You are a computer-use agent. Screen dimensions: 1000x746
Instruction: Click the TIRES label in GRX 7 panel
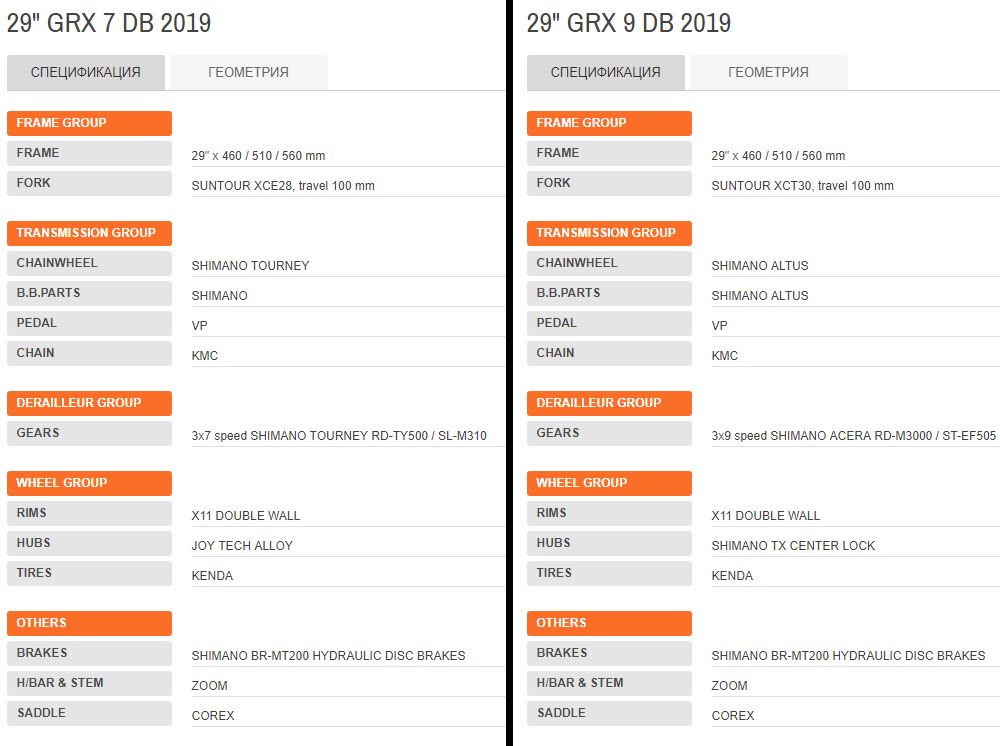pos(89,573)
